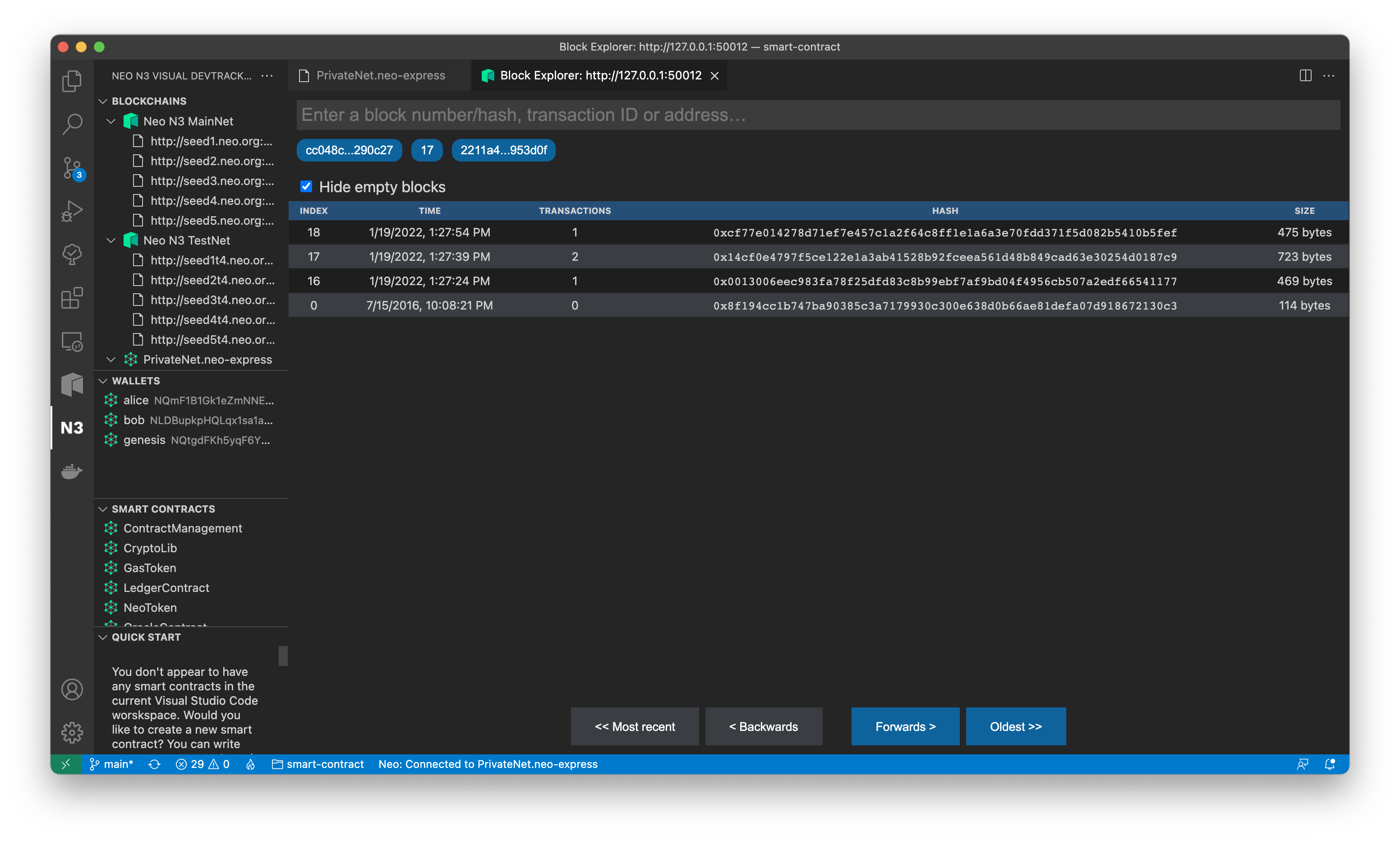Open Settings via the gear icon
The width and height of the screenshot is (1400, 841).
(72, 732)
